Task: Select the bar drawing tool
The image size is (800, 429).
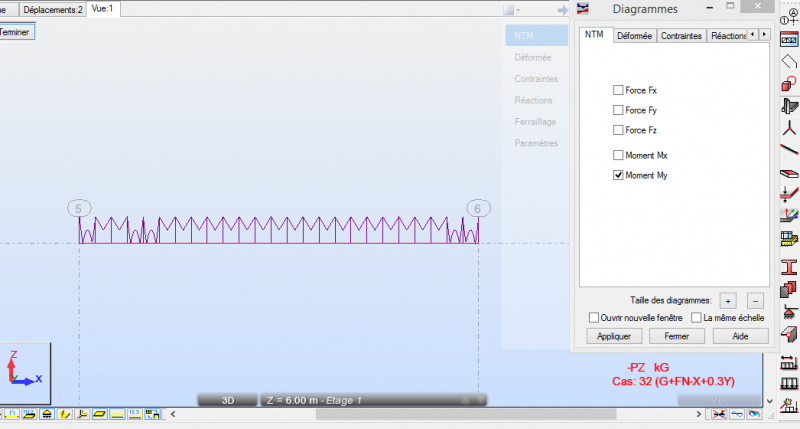Action: coord(789,149)
